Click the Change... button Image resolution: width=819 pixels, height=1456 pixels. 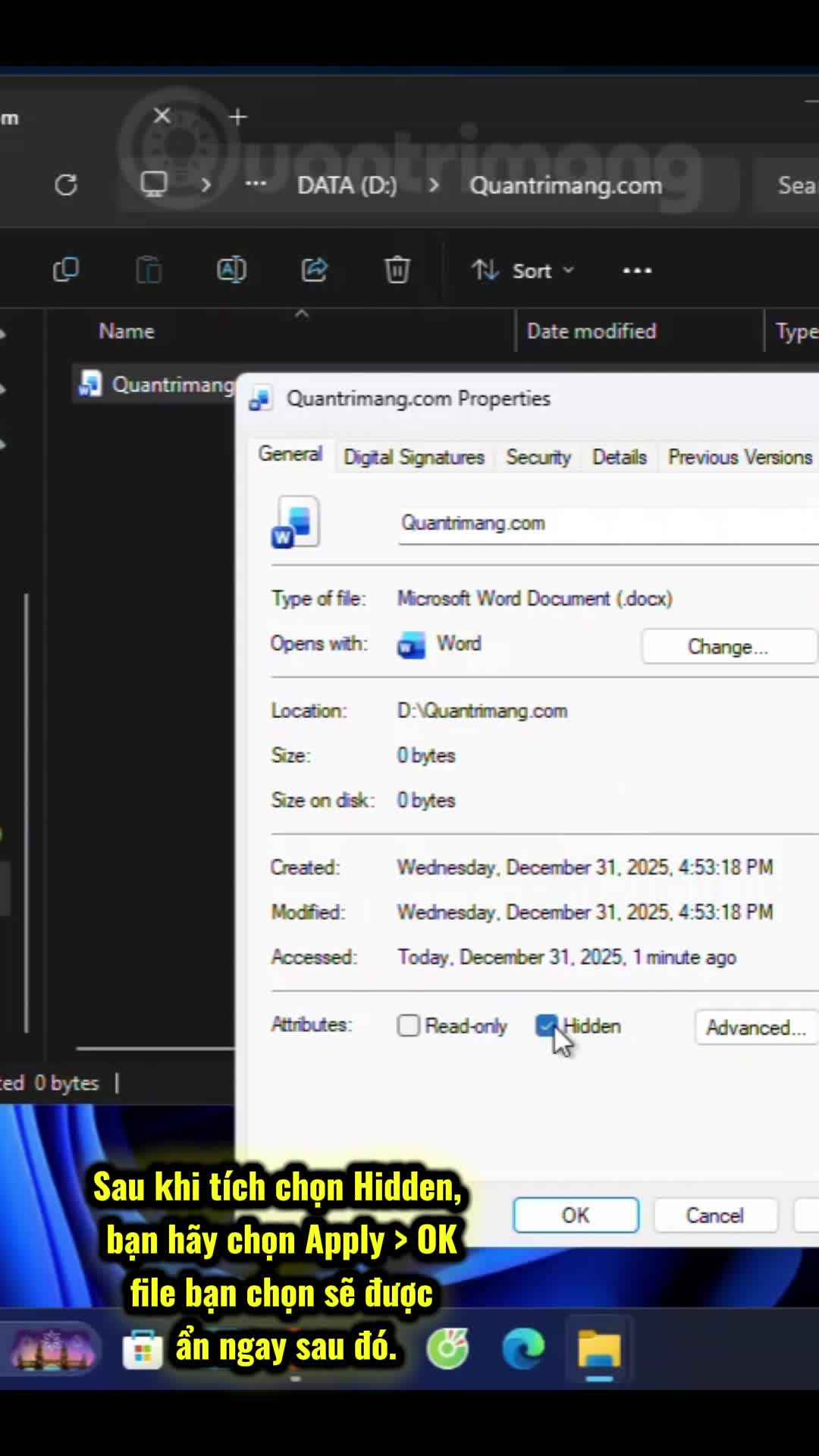[x=728, y=647]
